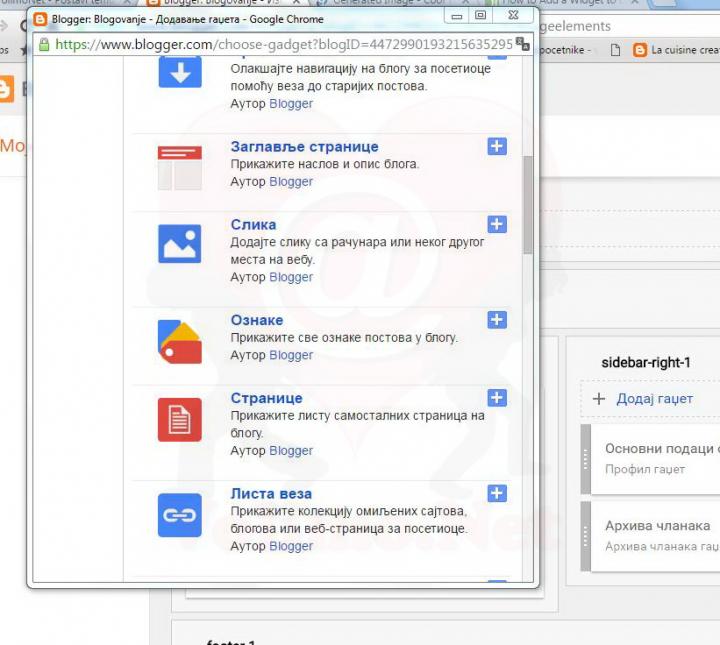Click the popup address bar URL

pos(284,45)
